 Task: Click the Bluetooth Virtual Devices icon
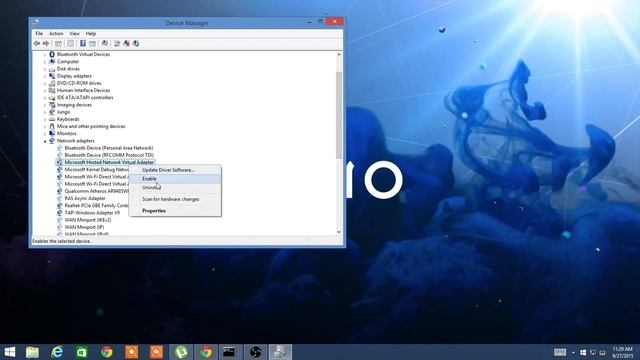click(52, 54)
